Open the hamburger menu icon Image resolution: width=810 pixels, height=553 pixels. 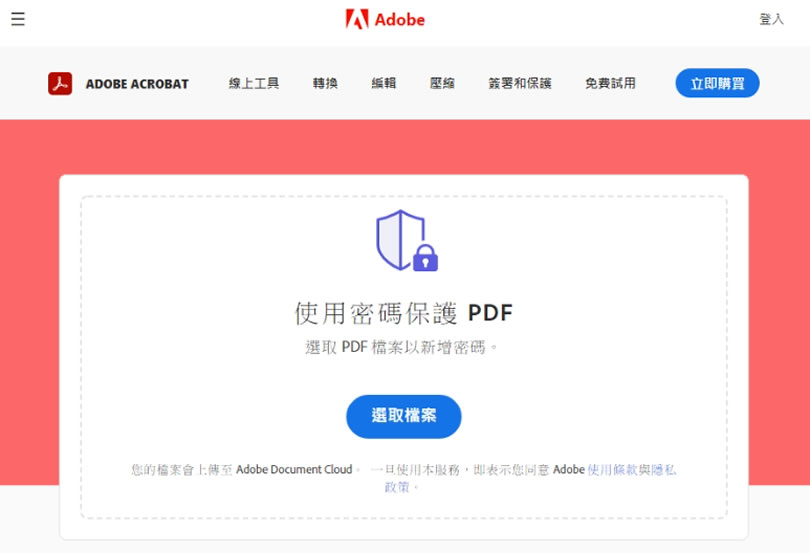[x=18, y=19]
